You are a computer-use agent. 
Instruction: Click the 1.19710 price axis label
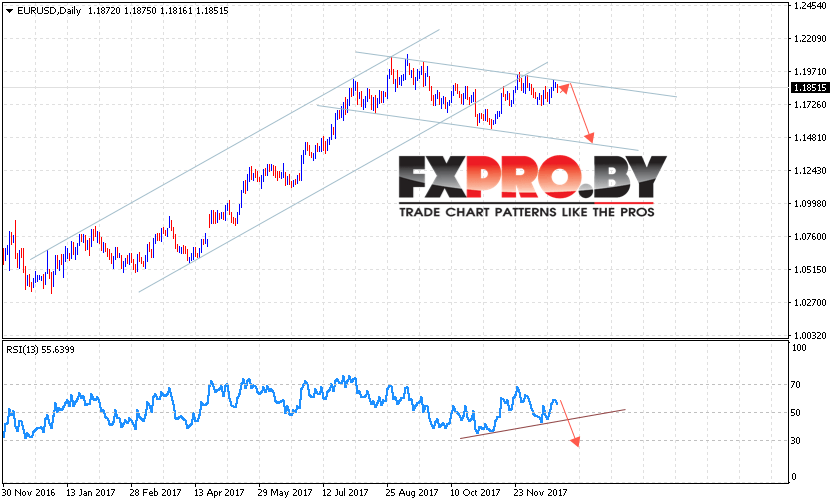[810, 72]
